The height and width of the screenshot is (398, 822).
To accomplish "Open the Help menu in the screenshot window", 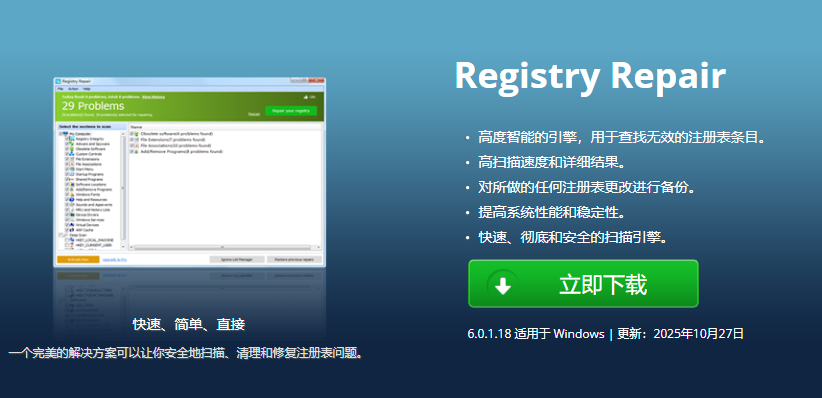I will click(x=86, y=89).
